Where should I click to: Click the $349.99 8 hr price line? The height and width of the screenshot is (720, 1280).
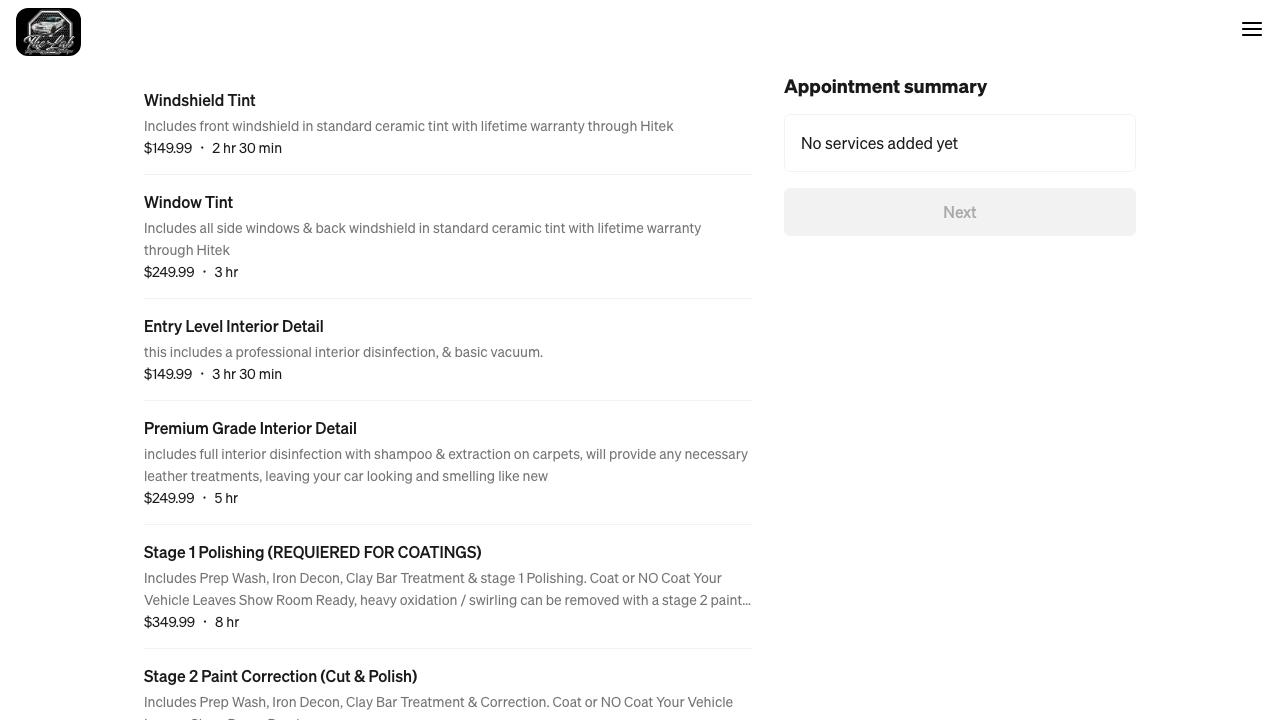click(x=191, y=622)
